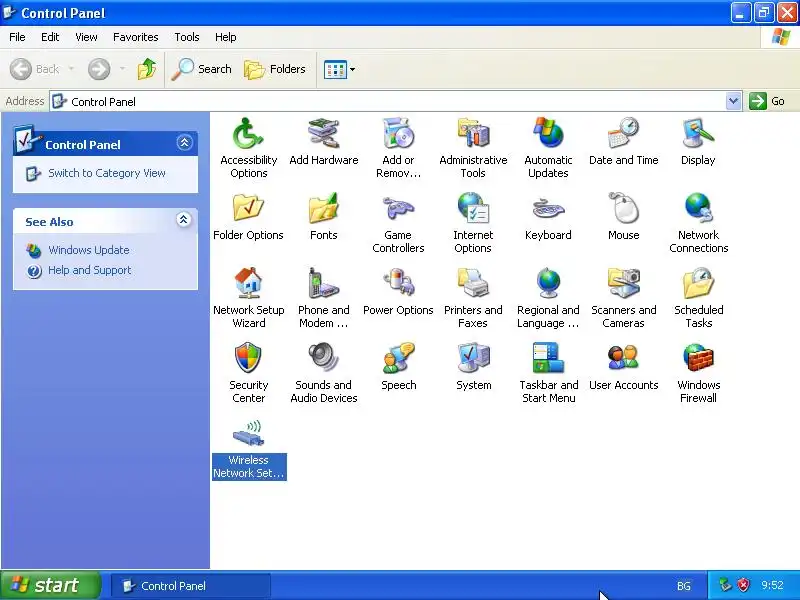Open Help and Support link
This screenshot has height=600, width=800.
click(90, 270)
